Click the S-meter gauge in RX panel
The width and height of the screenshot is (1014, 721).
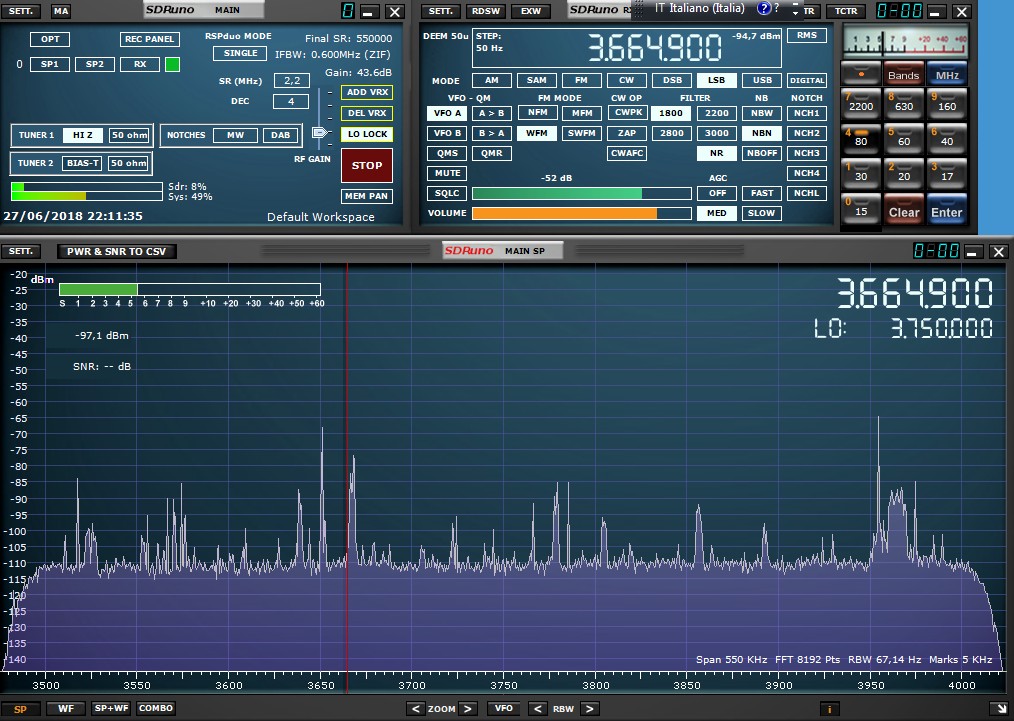905,42
